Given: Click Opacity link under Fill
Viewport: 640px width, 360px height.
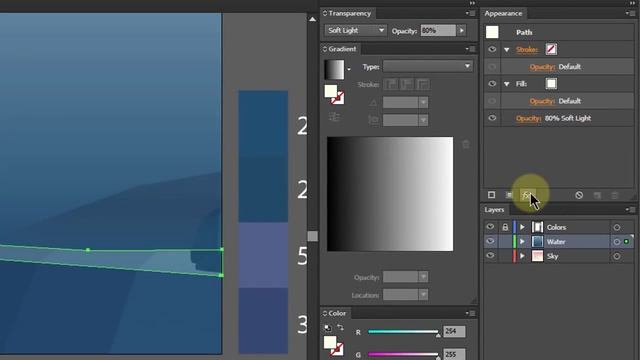Looking at the screenshot, I should (x=542, y=101).
